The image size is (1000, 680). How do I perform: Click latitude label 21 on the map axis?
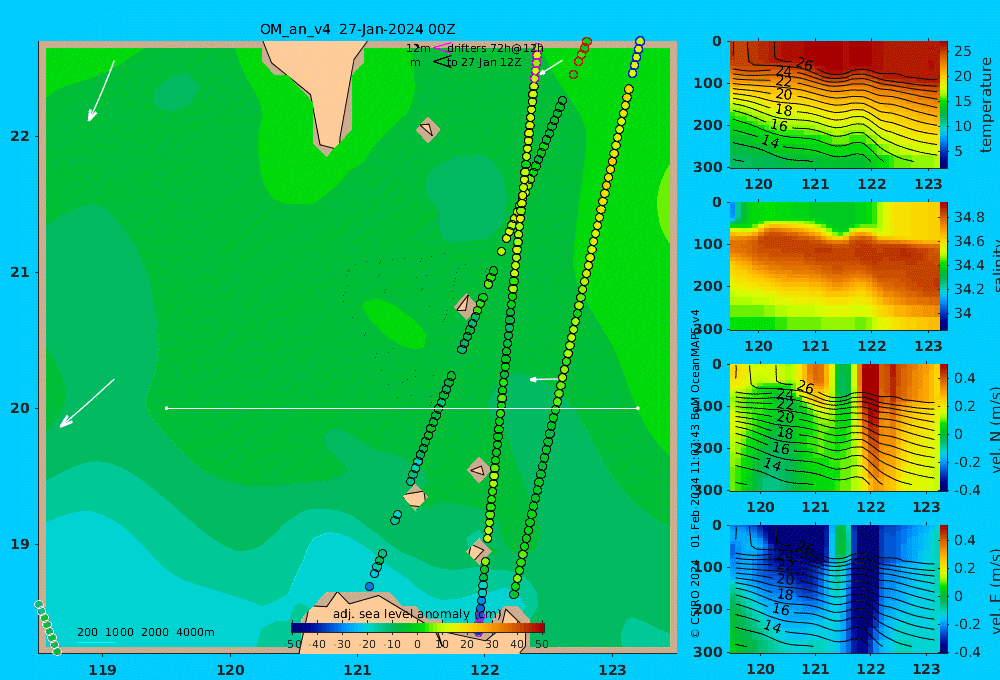point(20,272)
